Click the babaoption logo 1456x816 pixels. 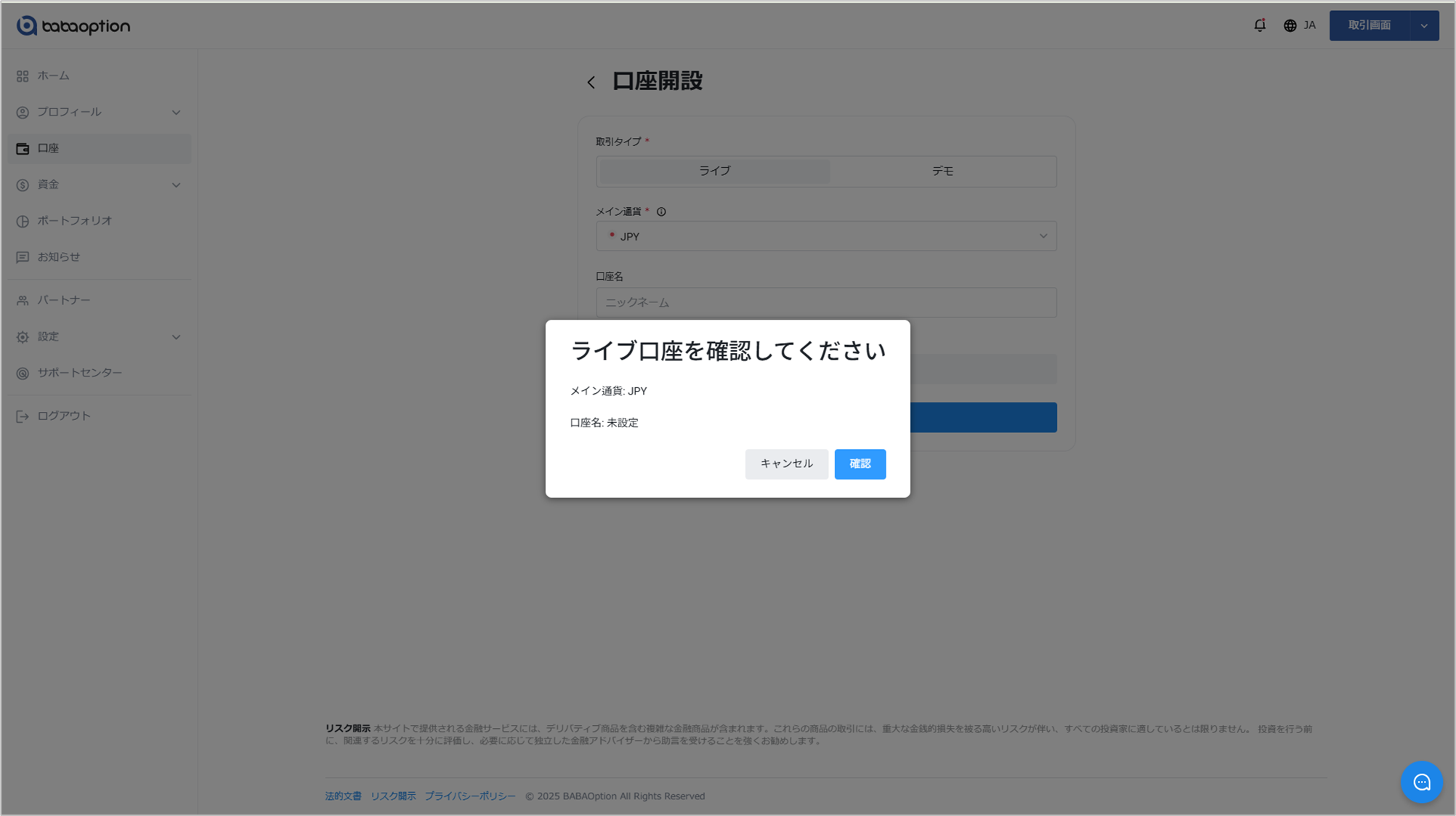tap(73, 26)
